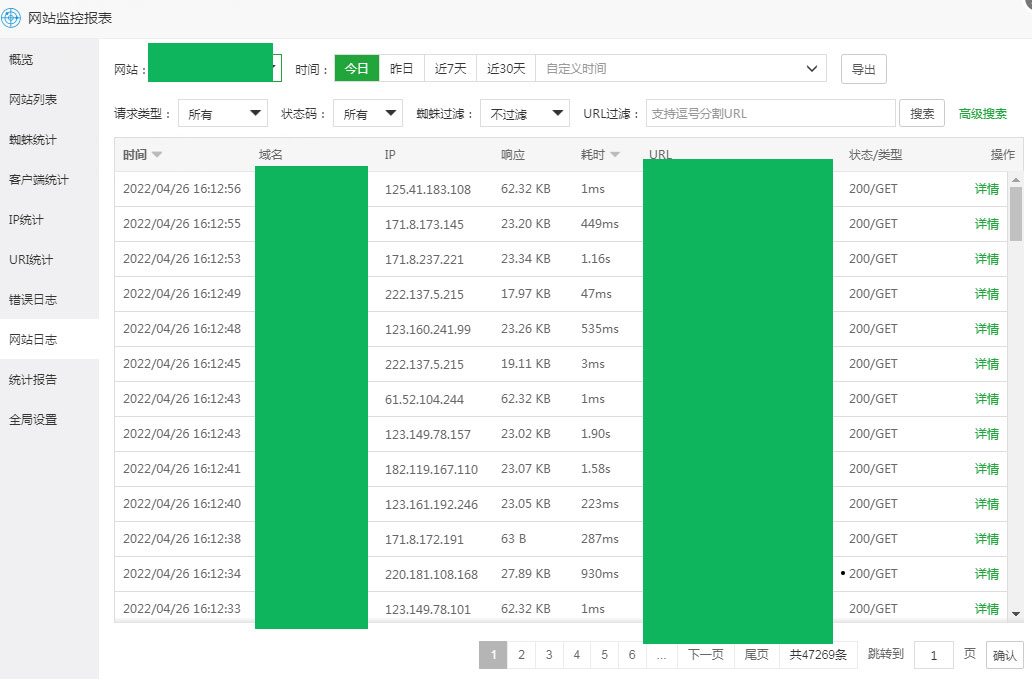1032x679 pixels.
Task: Click the 17.97 KB response cell
Action: (525, 293)
